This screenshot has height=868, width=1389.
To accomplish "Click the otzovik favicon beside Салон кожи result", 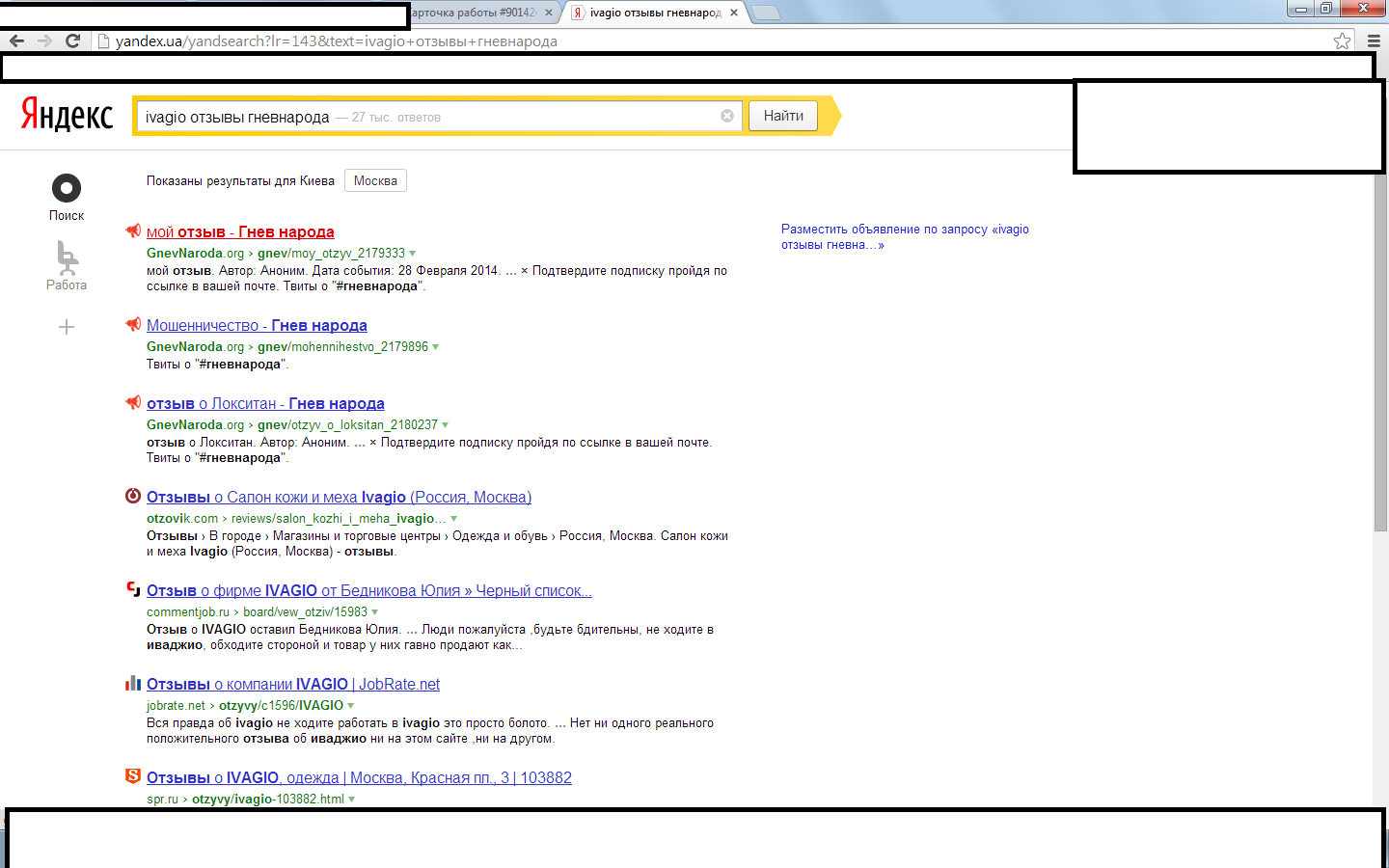I will coord(133,496).
